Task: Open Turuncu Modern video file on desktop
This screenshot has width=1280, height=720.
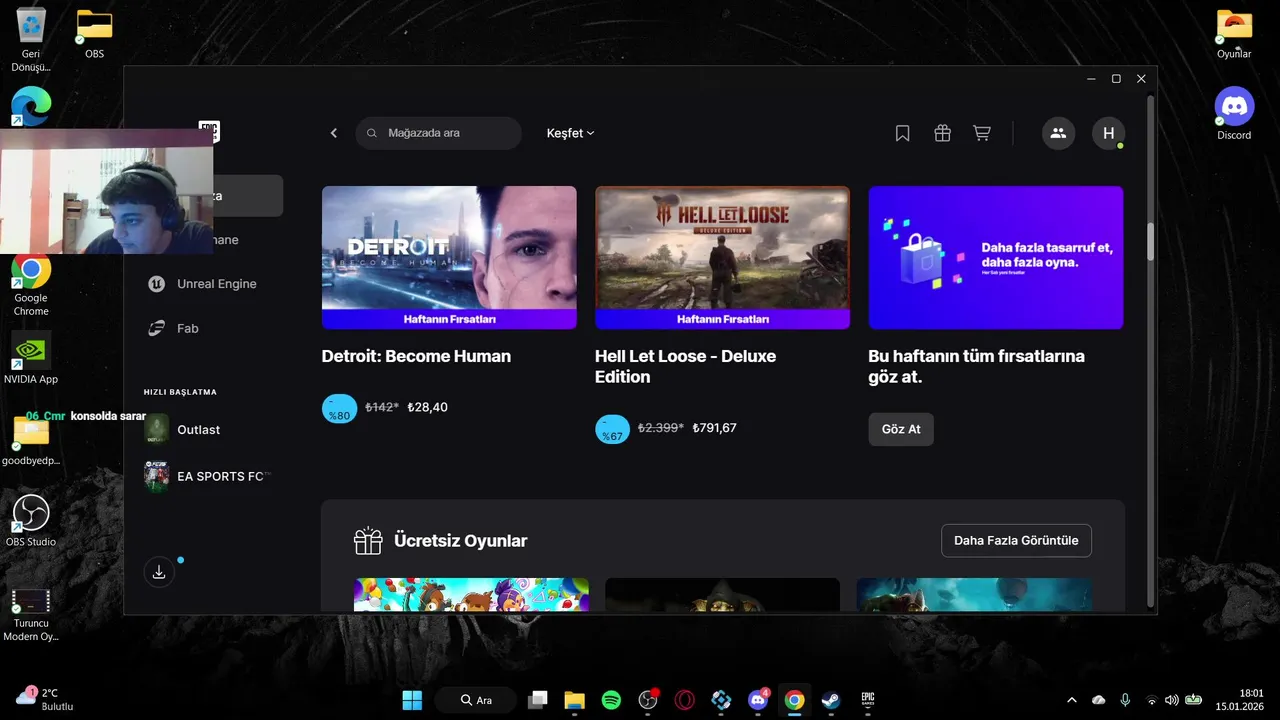Action: pyautogui.click(x=31, y=614)
